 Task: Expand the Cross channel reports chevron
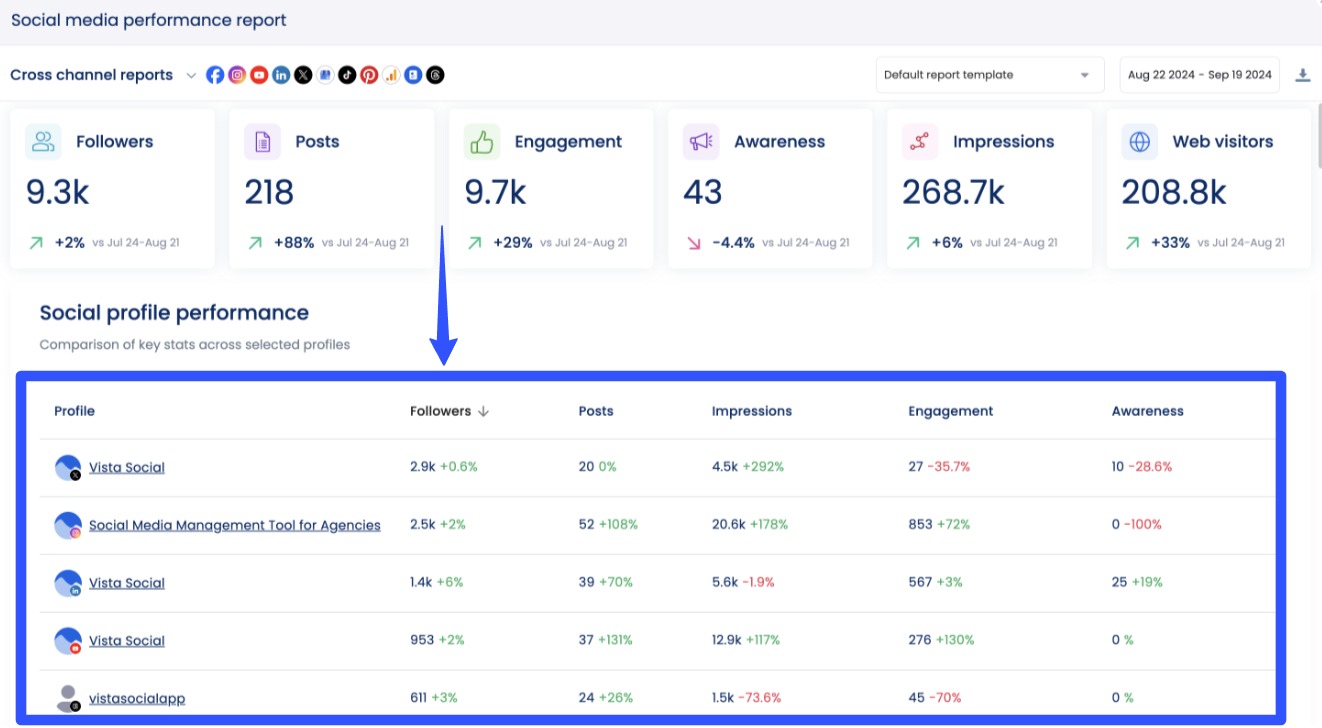pyautogui.click(x=191, y=75)
